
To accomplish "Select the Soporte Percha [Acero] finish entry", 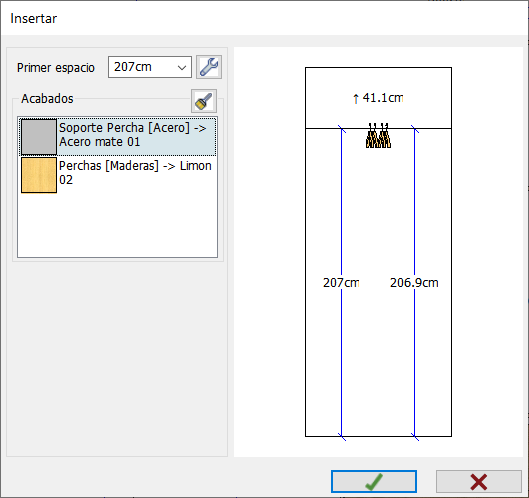I will point(117,136).
